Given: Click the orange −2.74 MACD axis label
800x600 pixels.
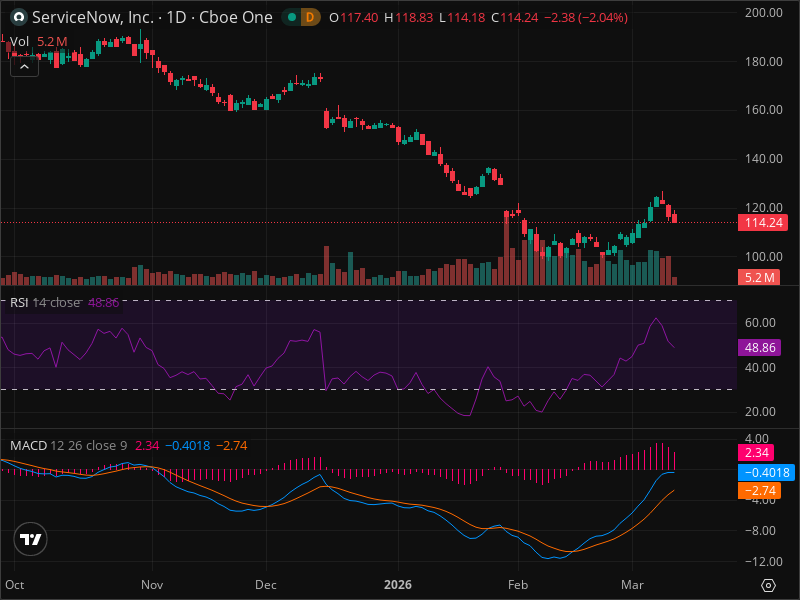Looking at the screenshot, I should click(x=760, y=490).
